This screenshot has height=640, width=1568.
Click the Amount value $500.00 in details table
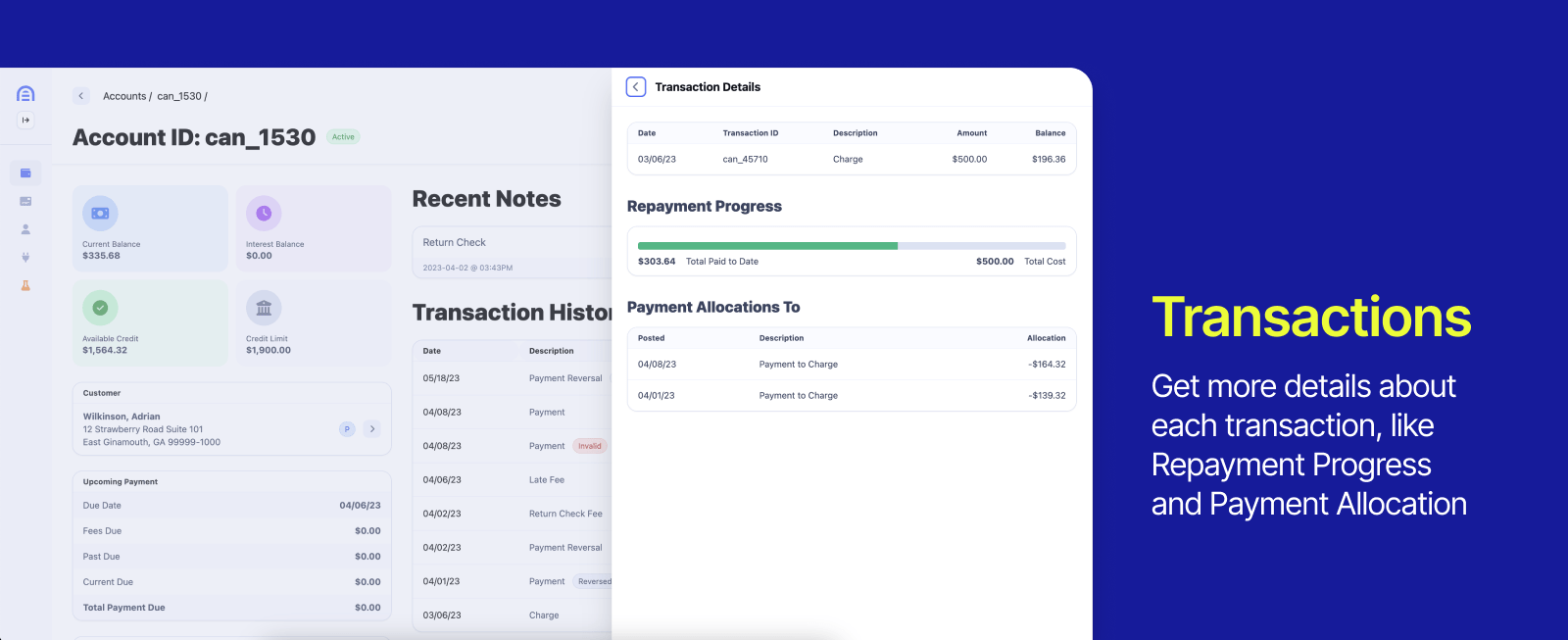[969, 159]
